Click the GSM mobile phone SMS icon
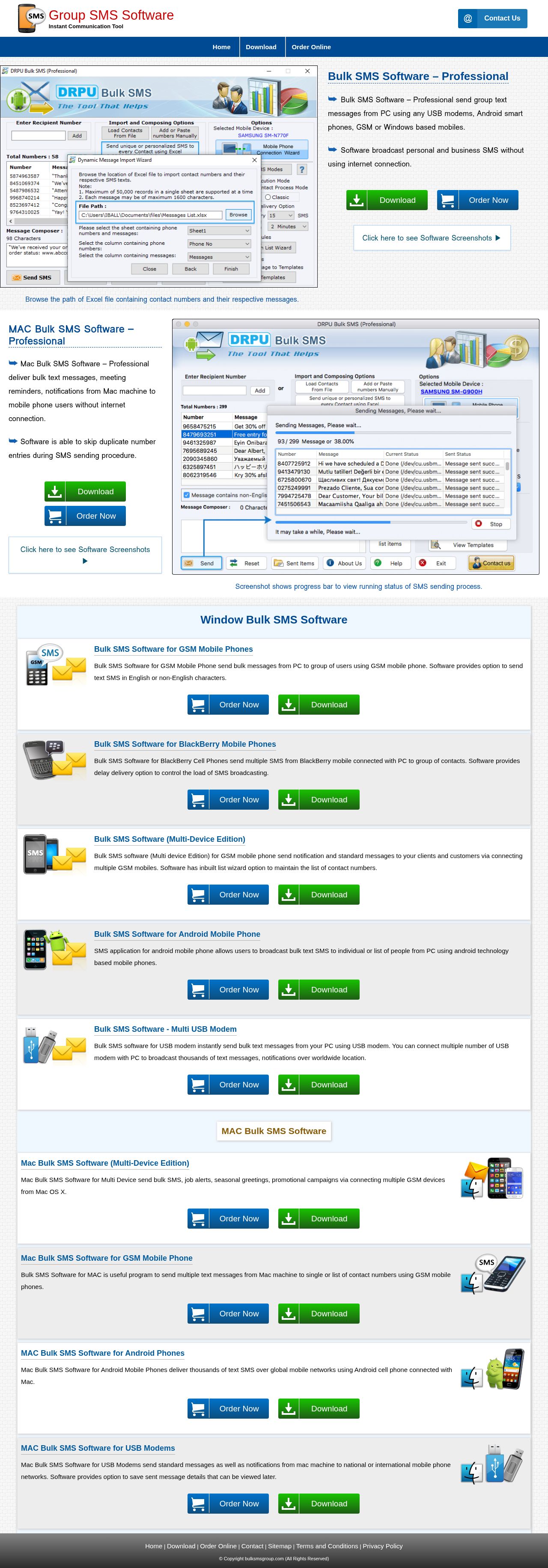 (55, 665)
